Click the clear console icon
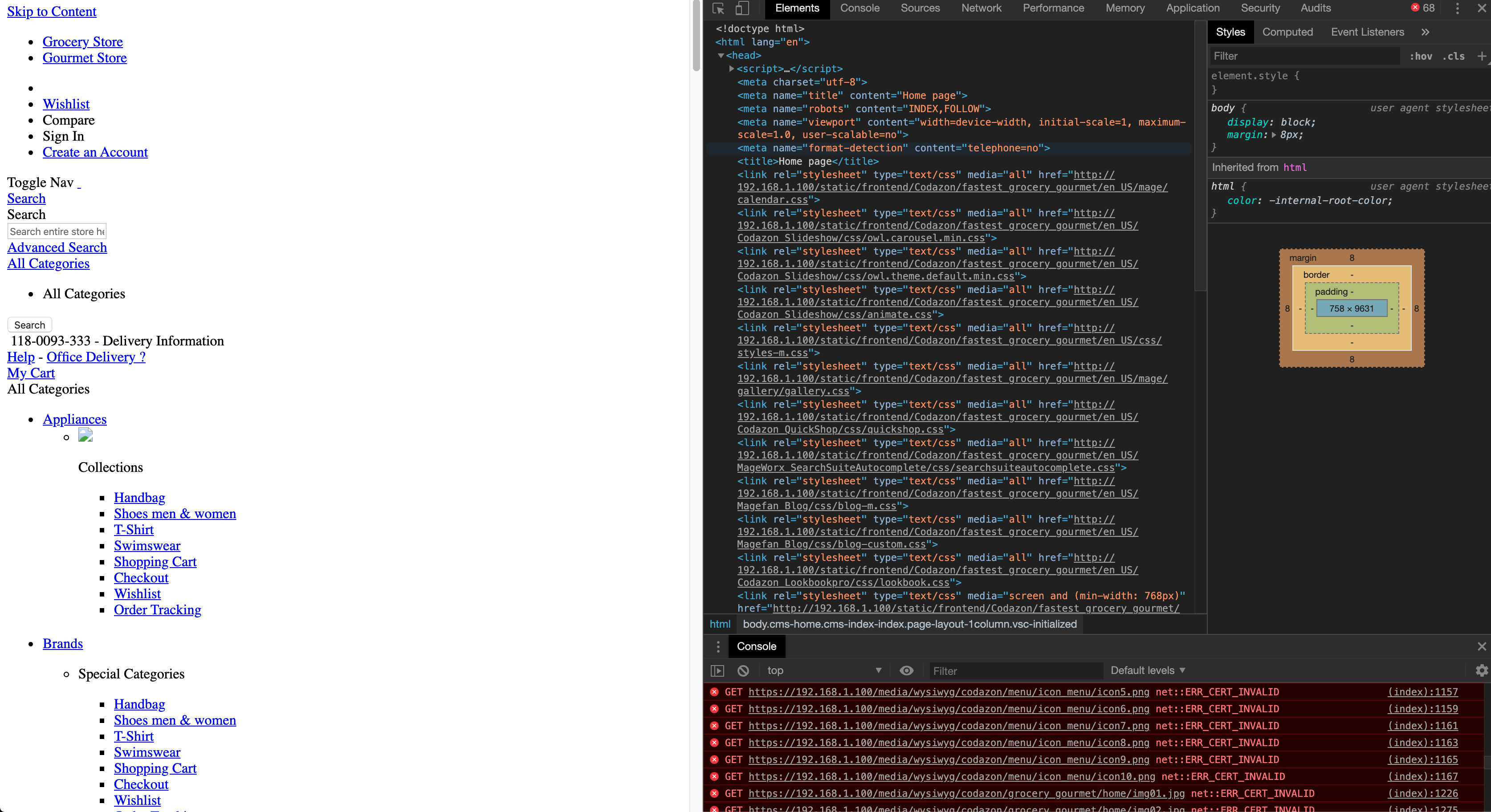Image resolution: width=1491 pixels, height=812 pixels. [x=743, y=670]
